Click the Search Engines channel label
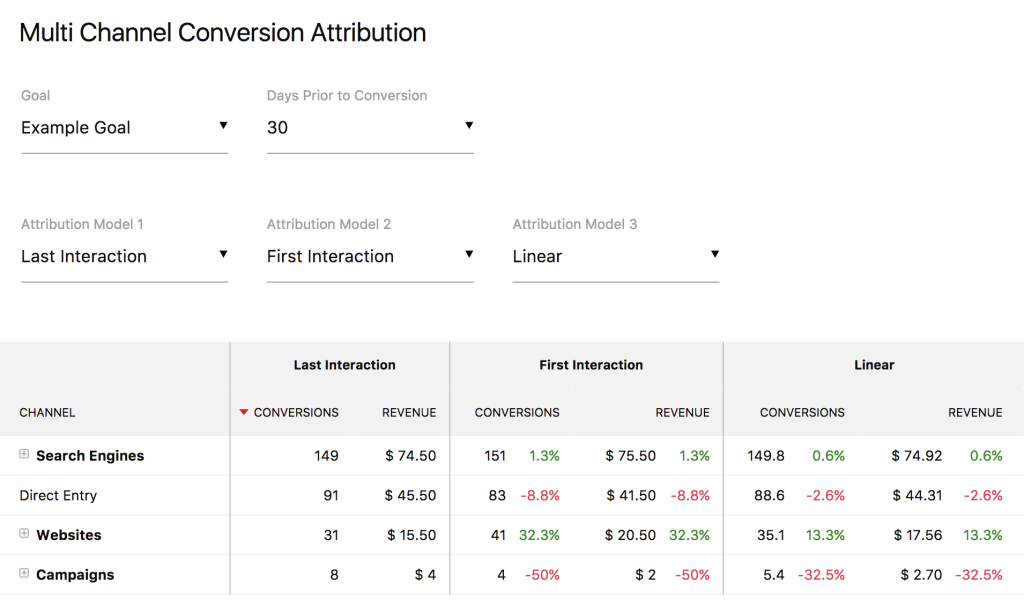 pyautogui.click(x=90, y=455)
